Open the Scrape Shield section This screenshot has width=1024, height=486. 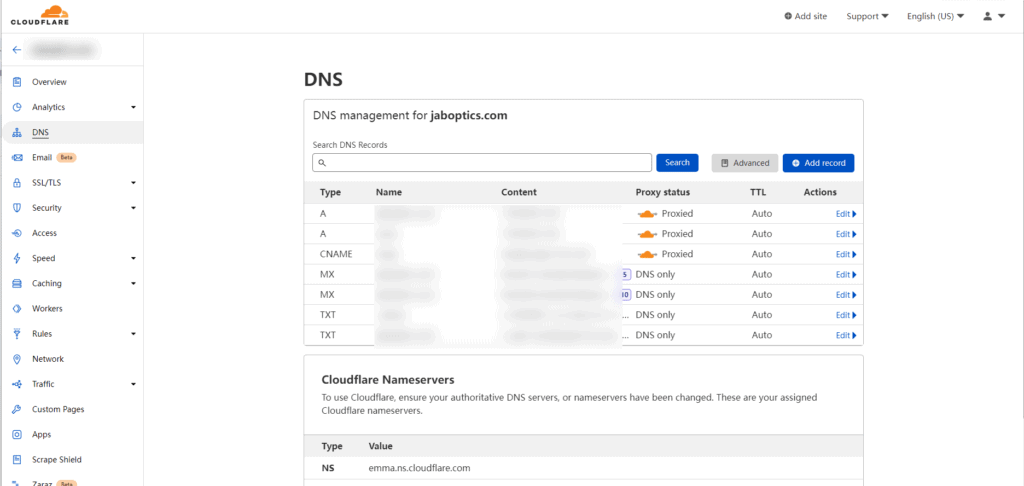tap(57, 460)
